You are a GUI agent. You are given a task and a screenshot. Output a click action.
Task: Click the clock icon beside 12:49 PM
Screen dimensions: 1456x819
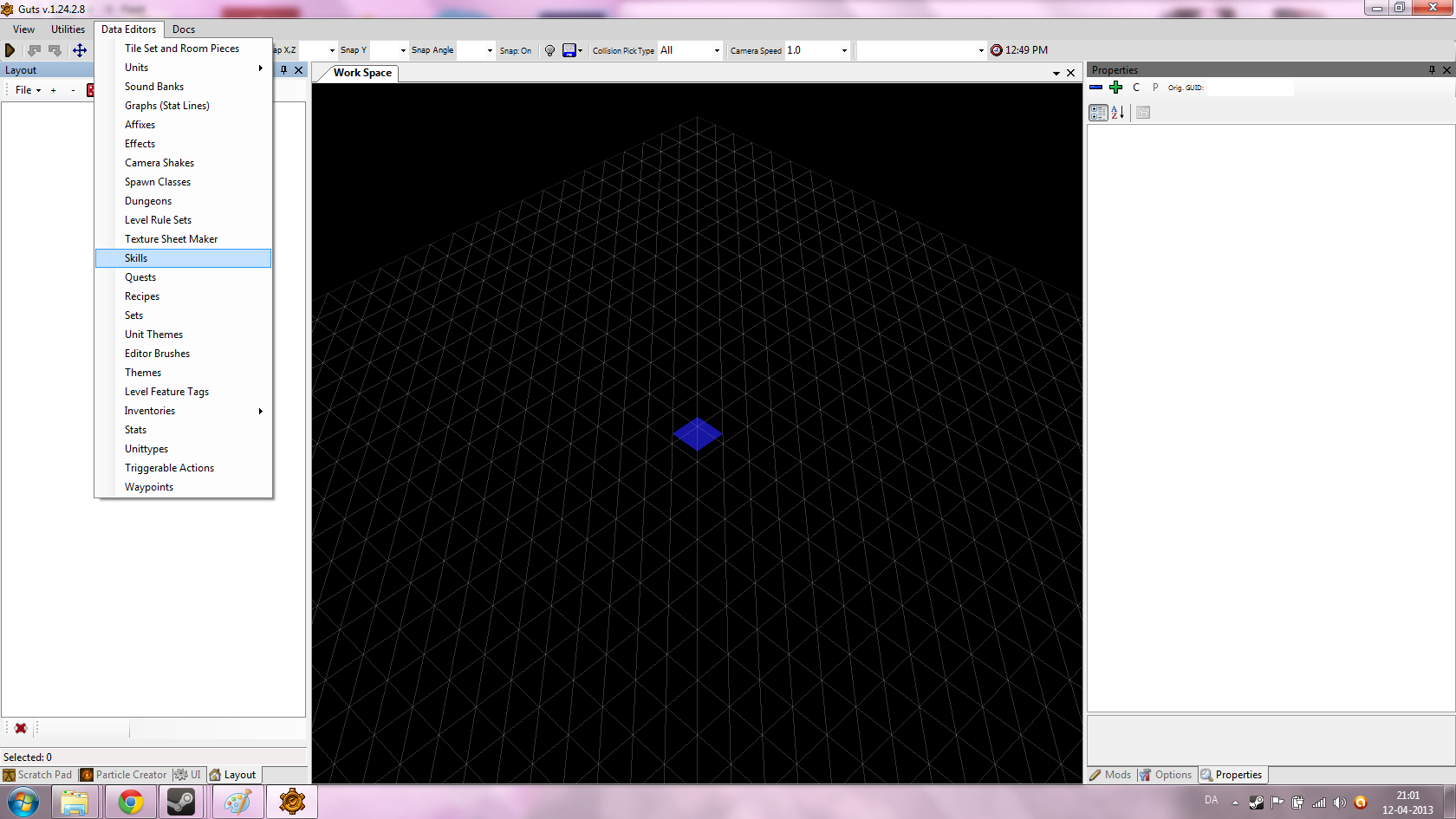pyautogui.click(x=997, y=50)
